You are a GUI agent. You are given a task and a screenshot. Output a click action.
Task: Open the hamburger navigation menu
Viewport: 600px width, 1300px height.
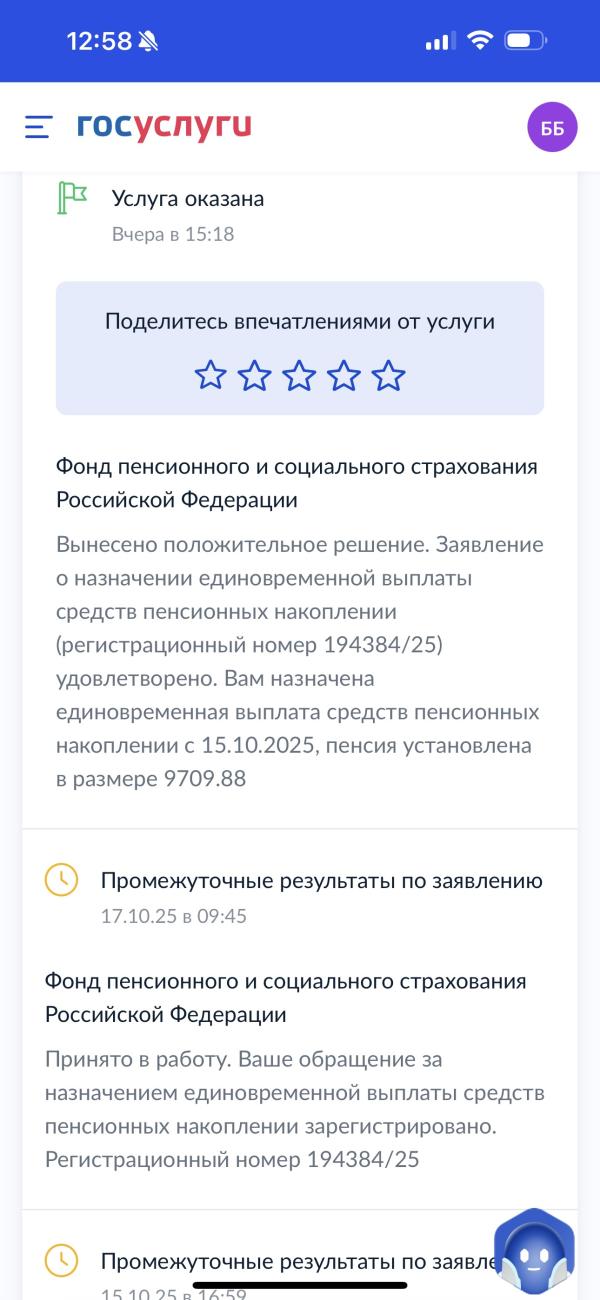coord(38,127)
